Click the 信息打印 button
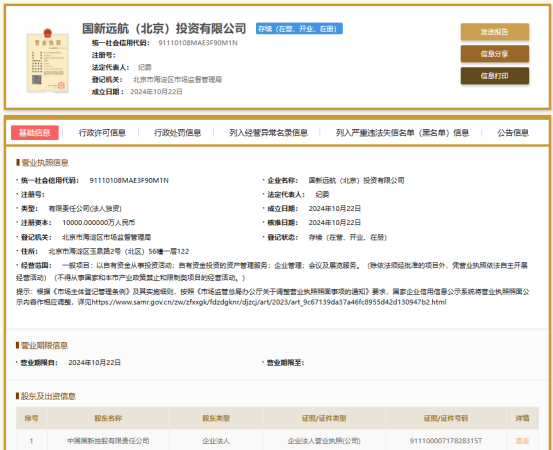This screenshot has width=553, height=450. [494, 76]
